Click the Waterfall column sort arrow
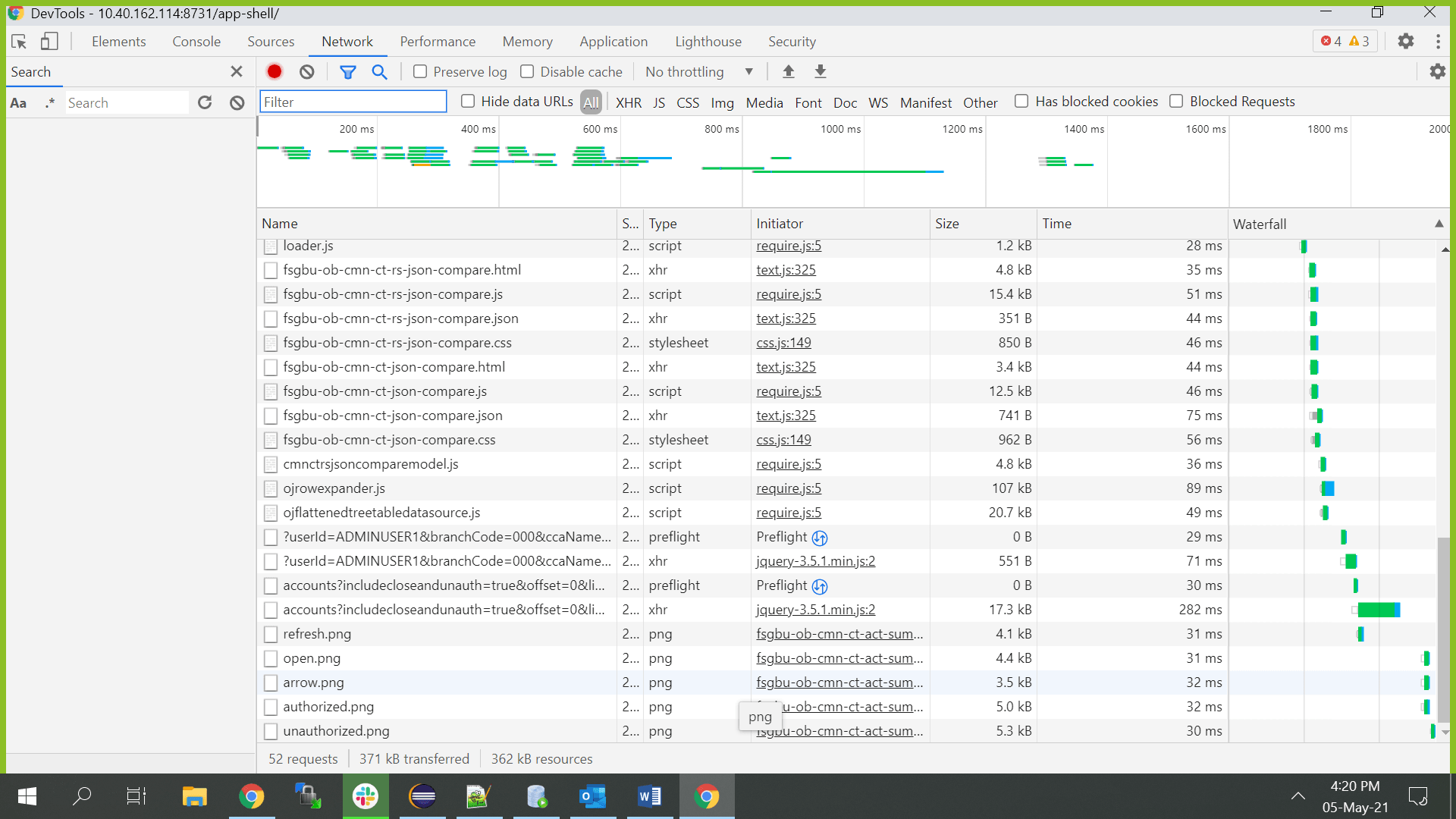Image resolution: width=1456 pixels, height=819 pixels. click(x=1439, y=224)
